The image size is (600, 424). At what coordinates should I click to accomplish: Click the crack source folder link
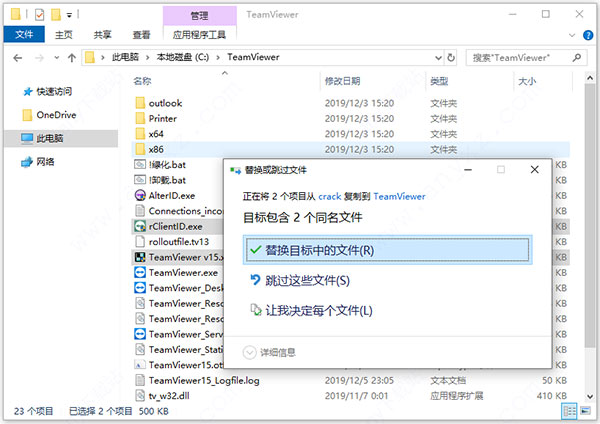[x=329, y=197]
